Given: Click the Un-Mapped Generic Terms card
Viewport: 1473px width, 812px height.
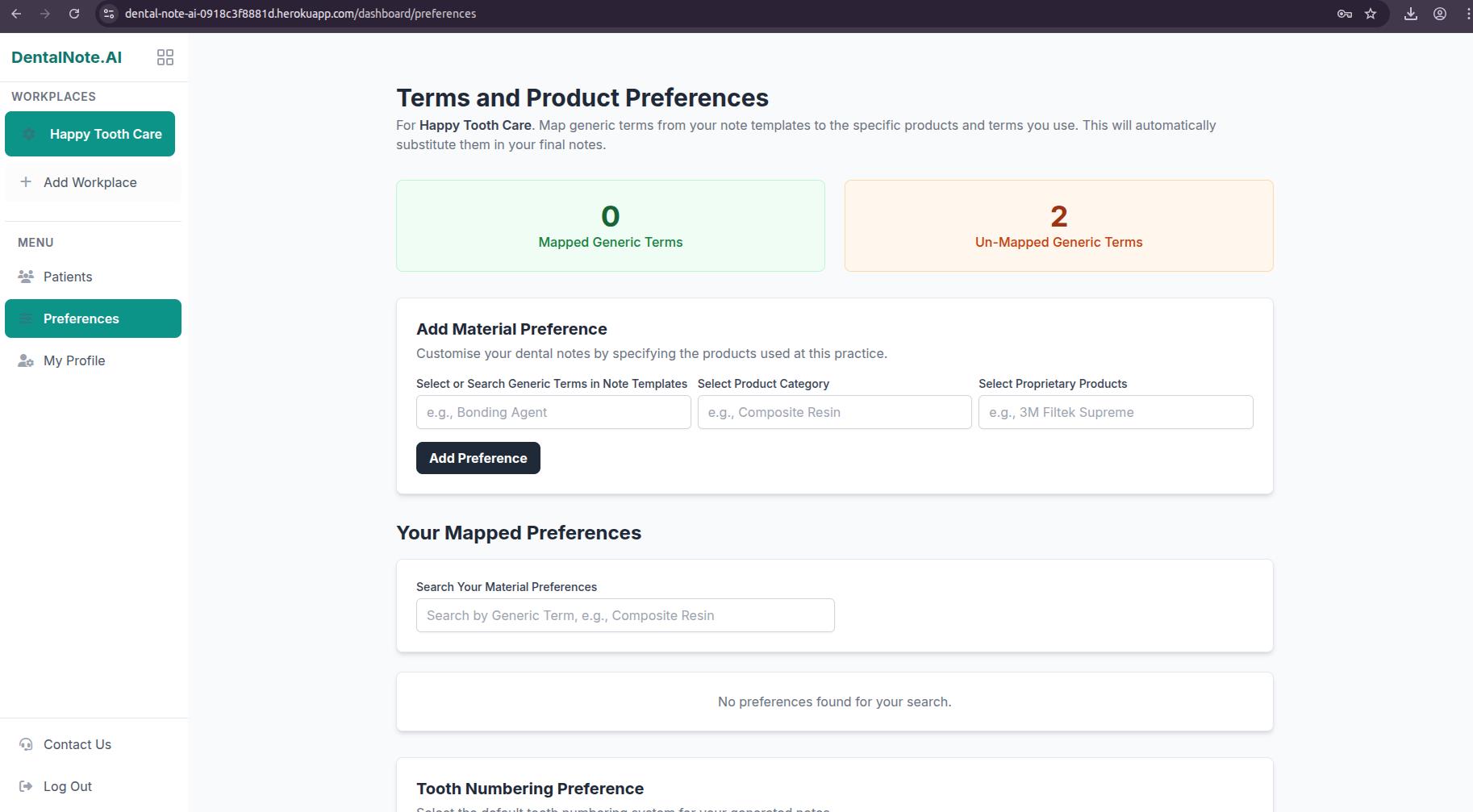Looking at the screenshot, I should tap(1058, 226).
